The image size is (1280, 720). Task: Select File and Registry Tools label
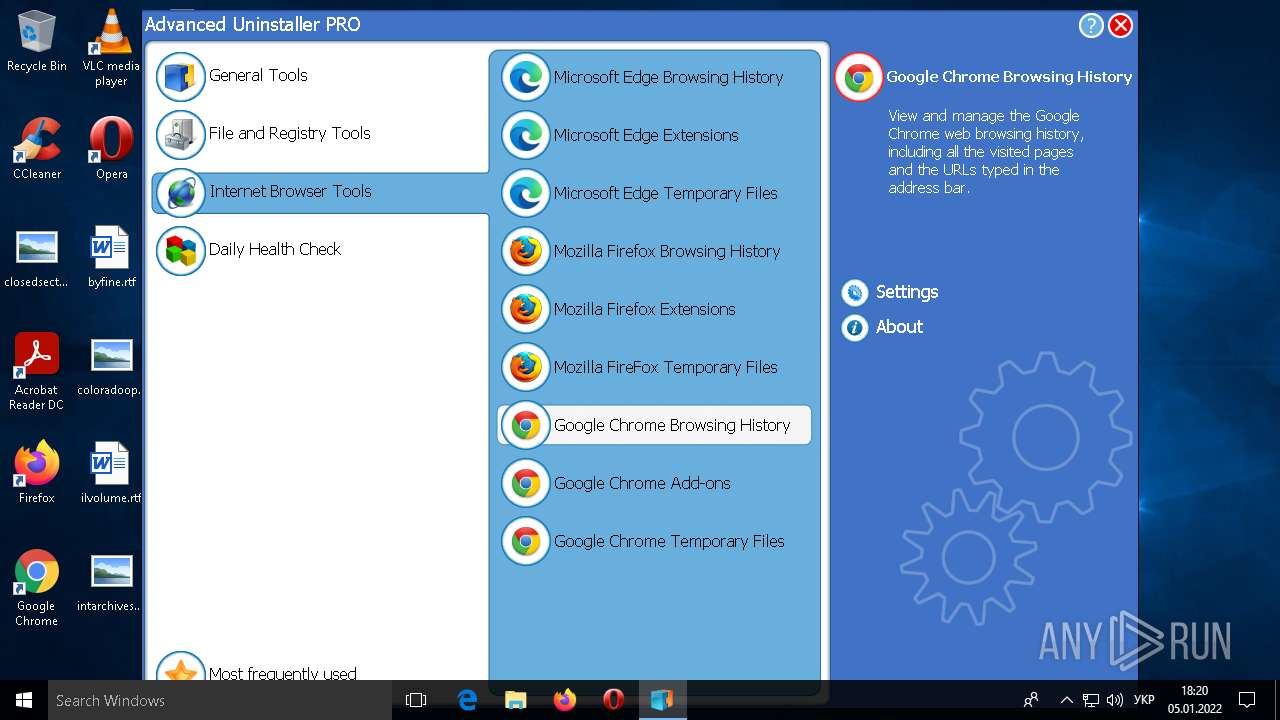290,133
